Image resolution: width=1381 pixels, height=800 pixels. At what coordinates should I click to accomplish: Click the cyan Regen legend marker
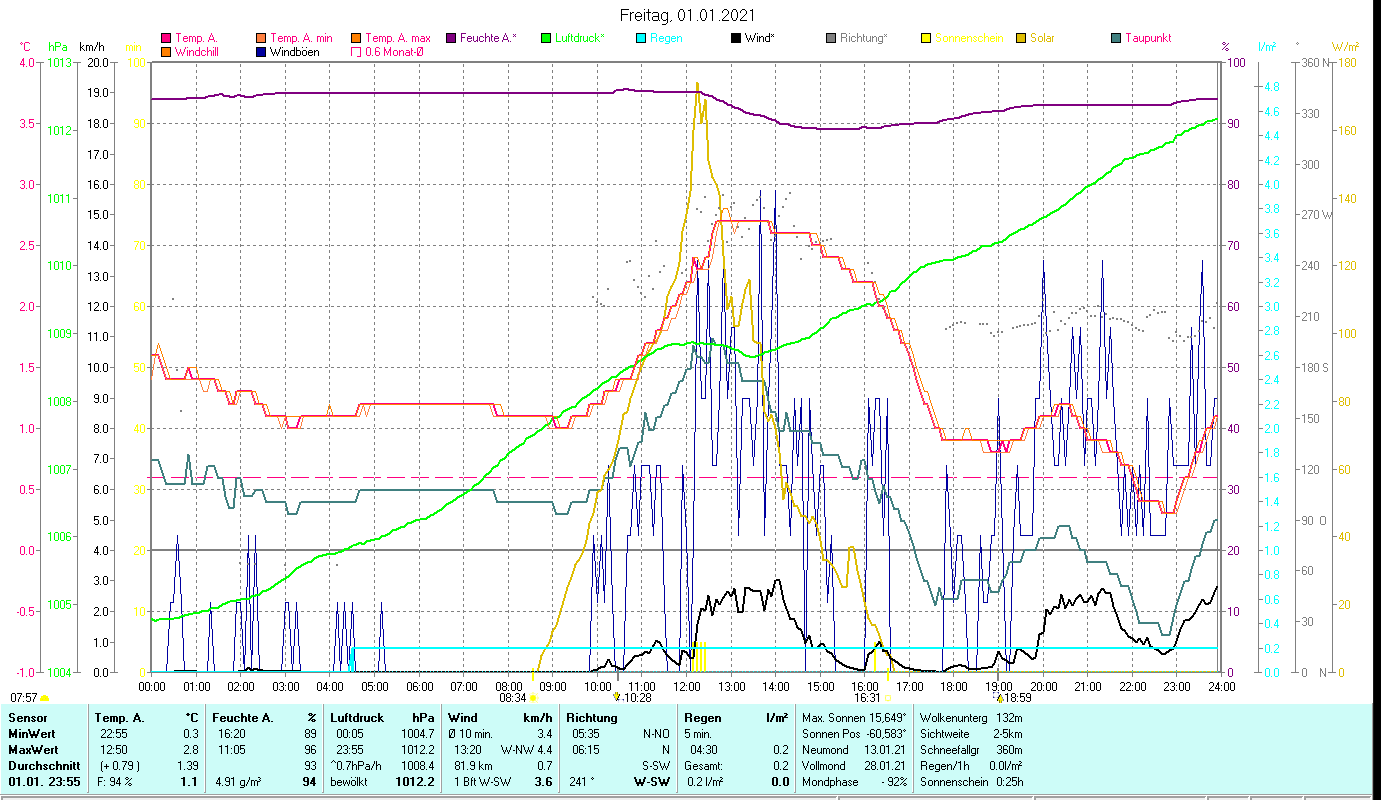point(641,38)
